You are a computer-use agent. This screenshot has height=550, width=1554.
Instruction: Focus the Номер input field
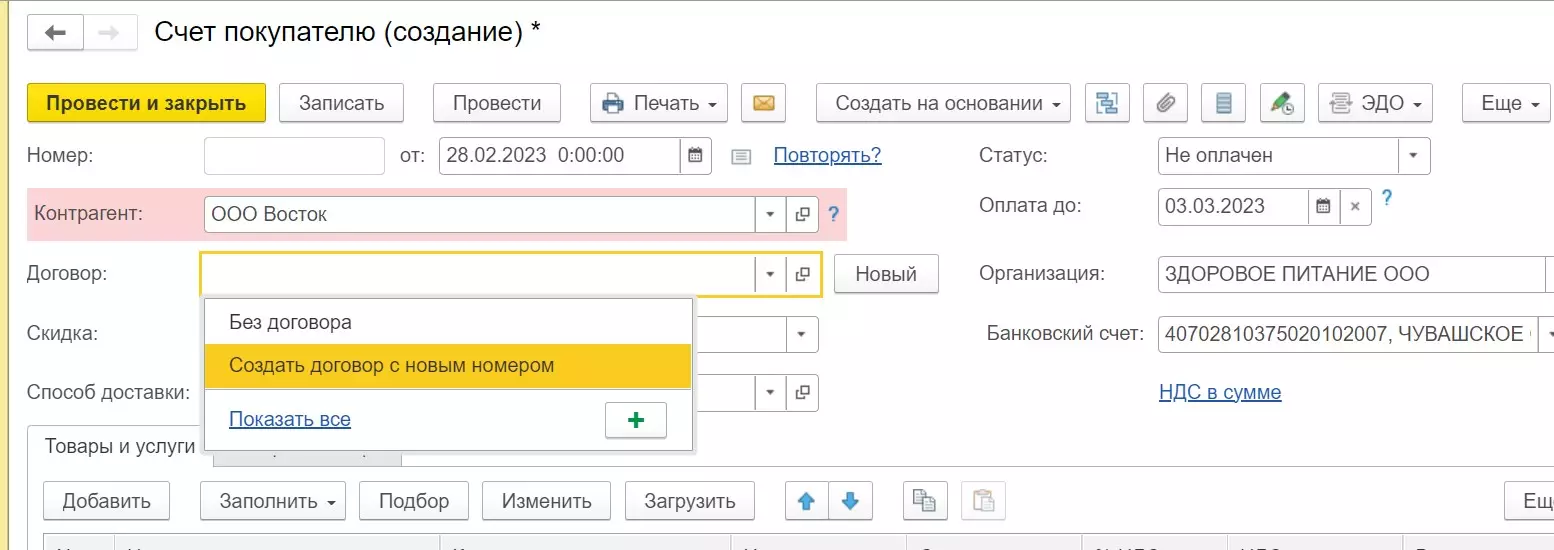pyautogui.click(x=294, y=155)
